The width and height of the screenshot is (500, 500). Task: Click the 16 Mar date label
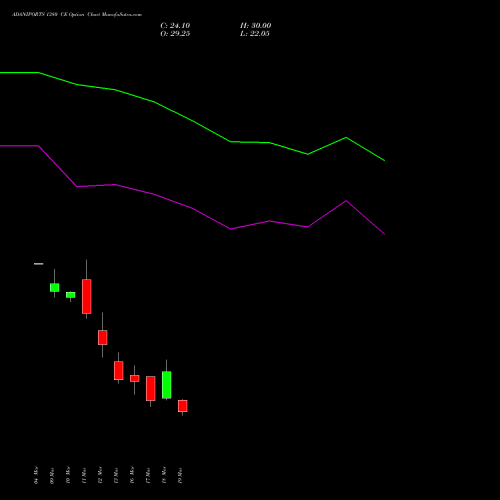[x=132, y=475]
